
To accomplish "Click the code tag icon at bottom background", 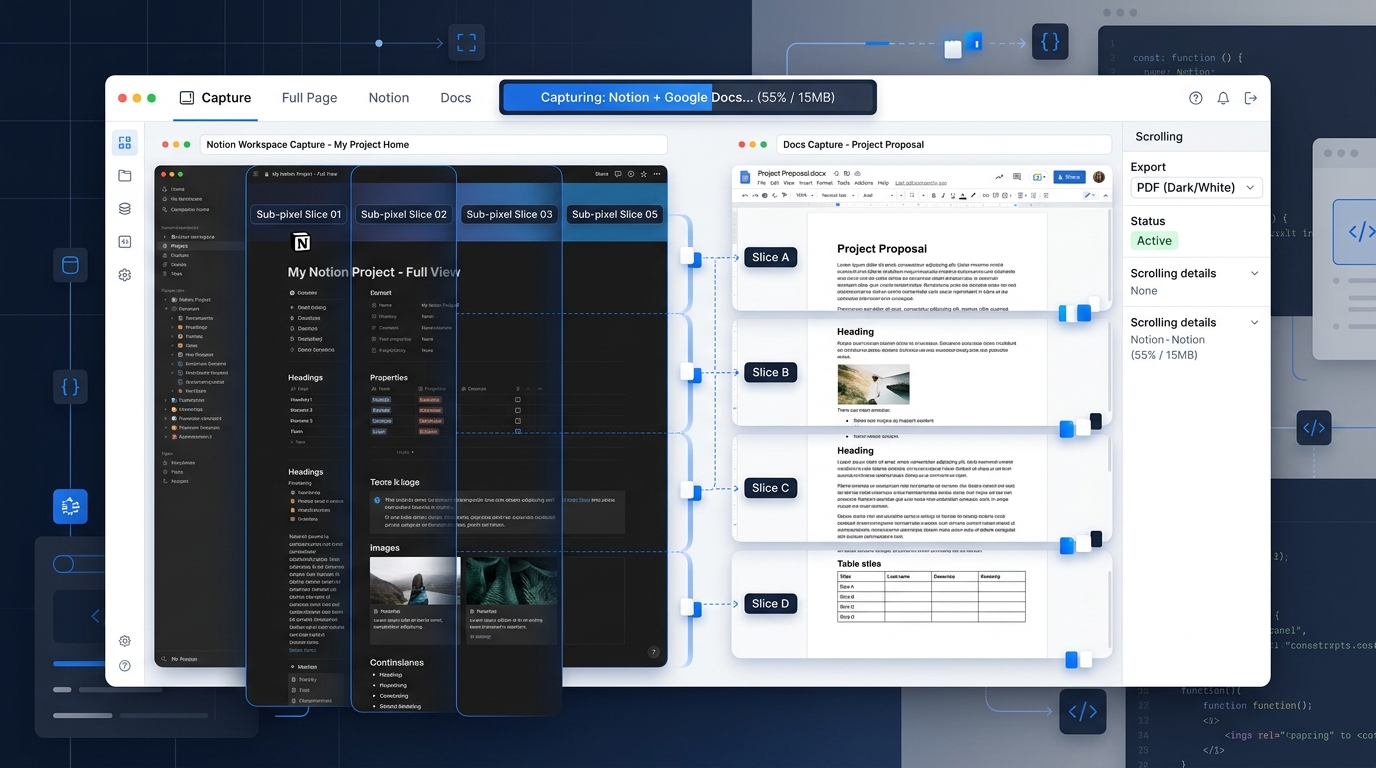I will click(1082, 712).
